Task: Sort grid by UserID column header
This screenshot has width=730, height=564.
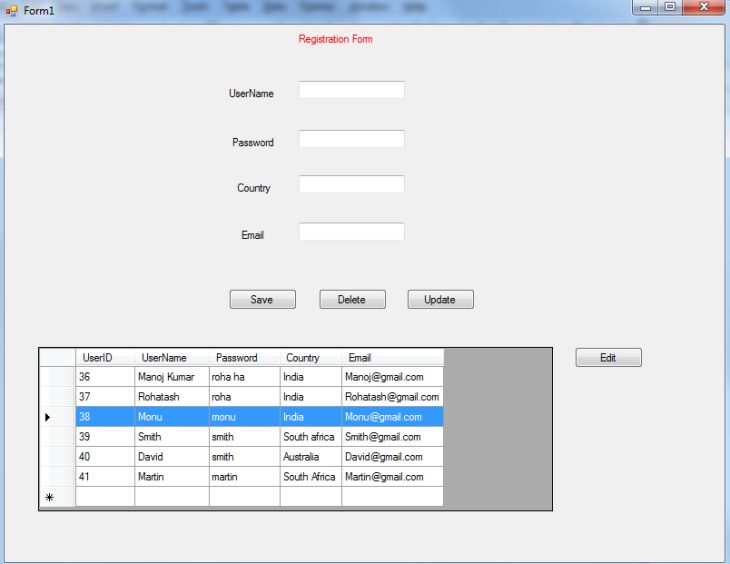Action: 105,358
